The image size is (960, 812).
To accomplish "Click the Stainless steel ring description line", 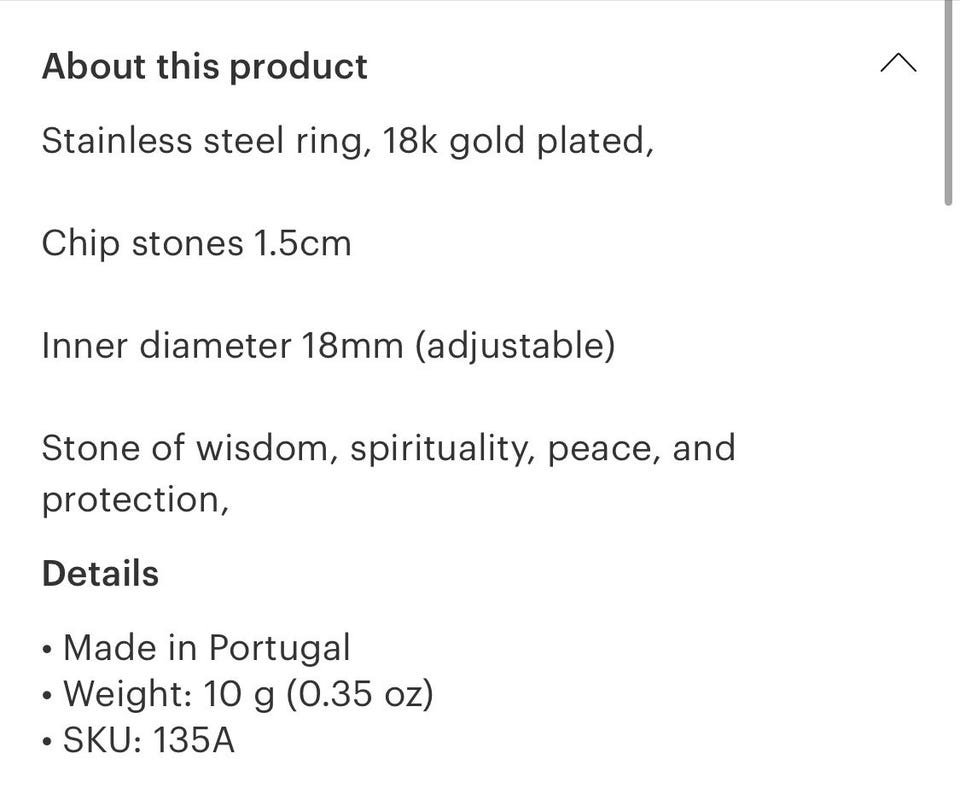I will [x=348, y=141].
